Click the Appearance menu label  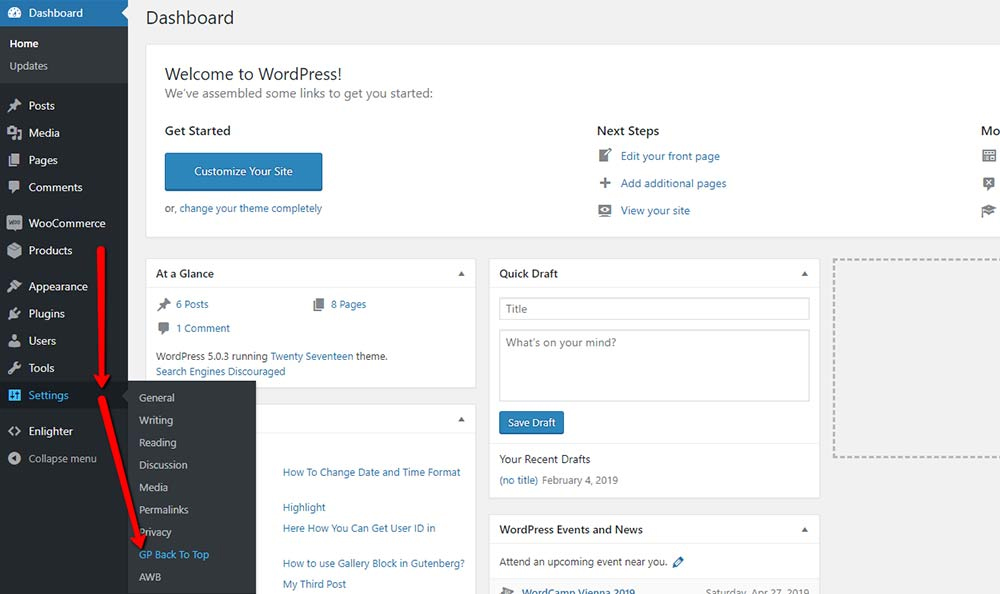(x=58, y=286)
